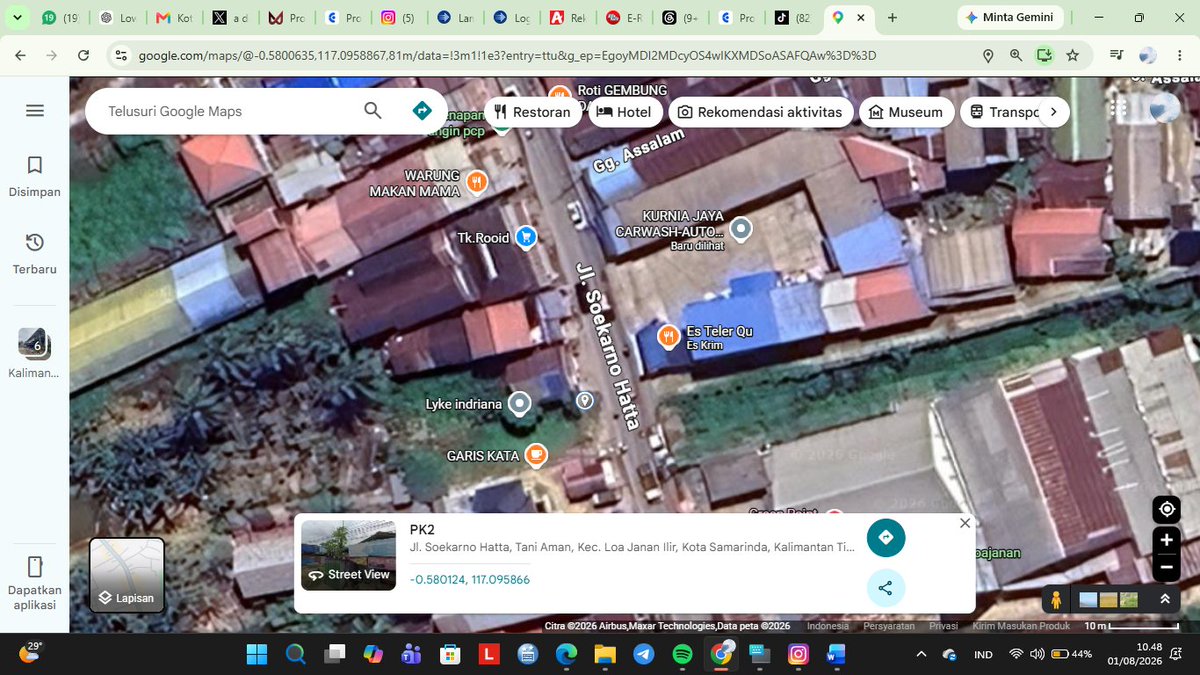1200x675 pixels.
Task: Open the Persyaratan terms link
Action: coord(889,626)
